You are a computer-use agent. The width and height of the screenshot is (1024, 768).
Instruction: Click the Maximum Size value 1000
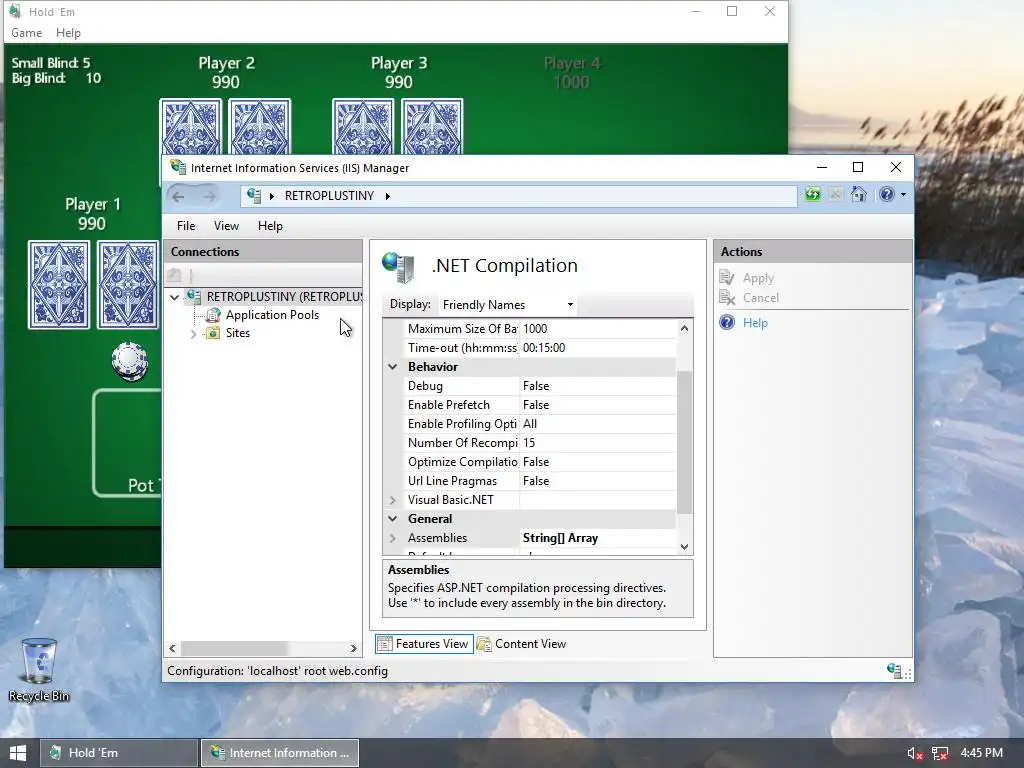(598, 329)
